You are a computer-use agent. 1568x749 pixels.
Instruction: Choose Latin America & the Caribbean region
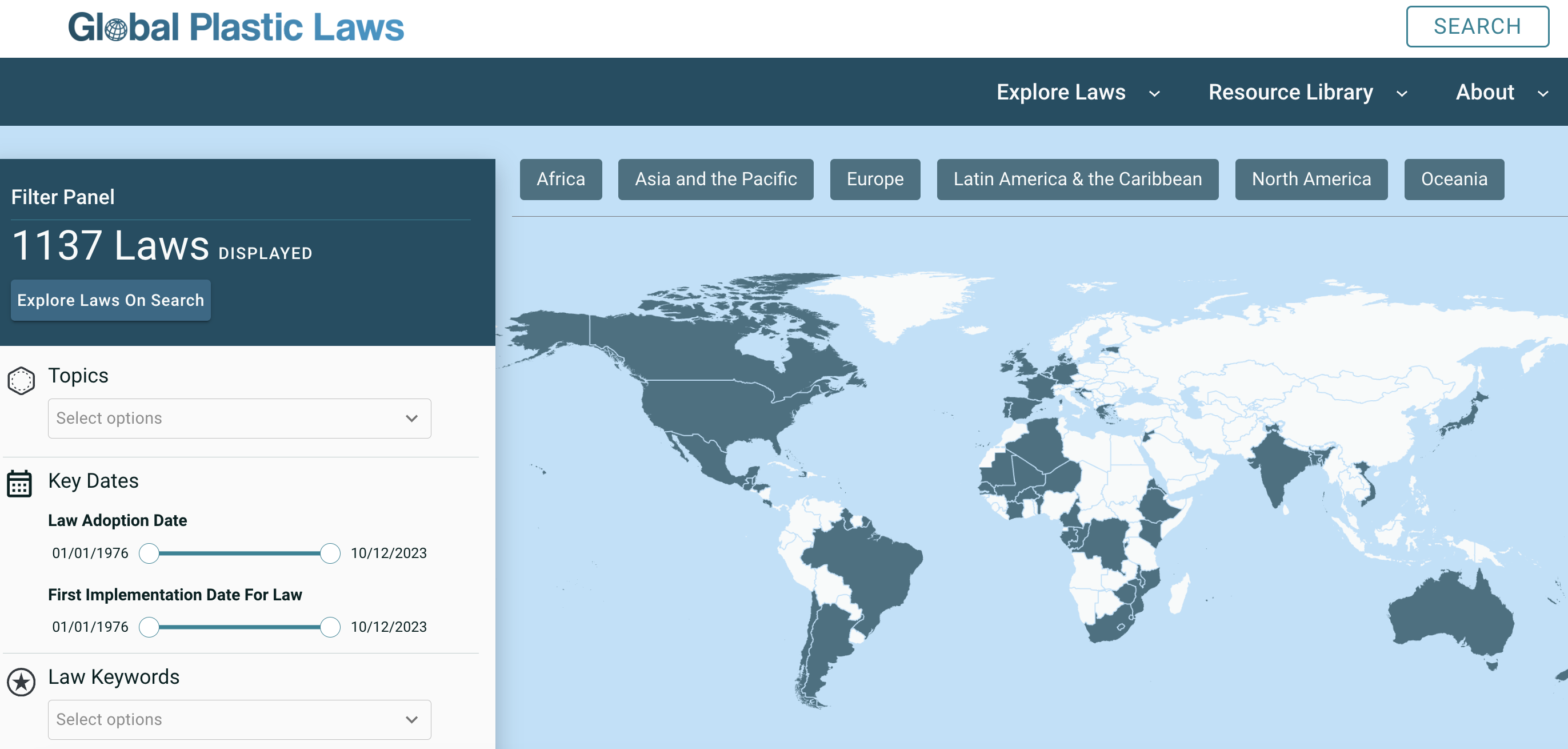1077,179
